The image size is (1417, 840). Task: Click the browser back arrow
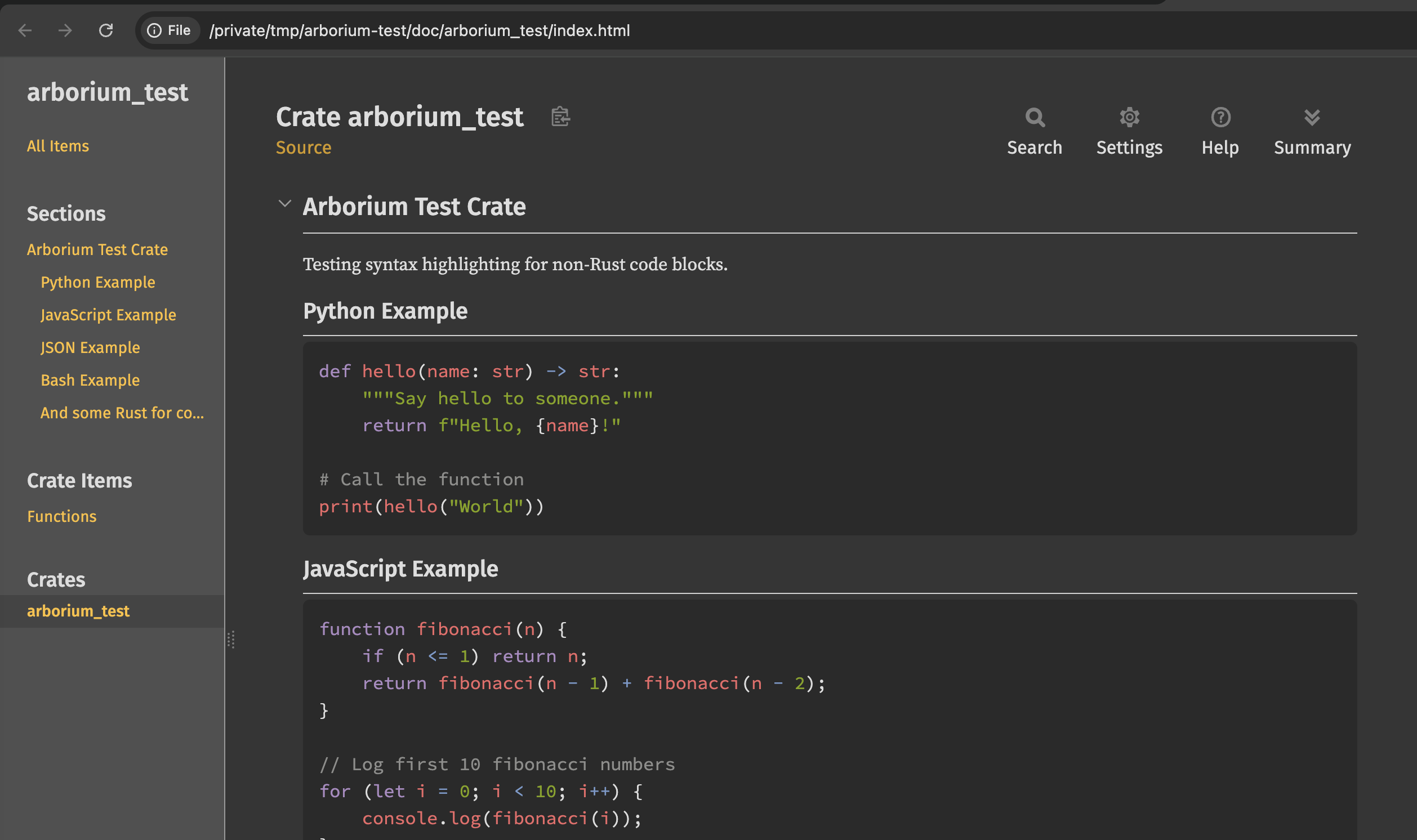coord(25,30)
